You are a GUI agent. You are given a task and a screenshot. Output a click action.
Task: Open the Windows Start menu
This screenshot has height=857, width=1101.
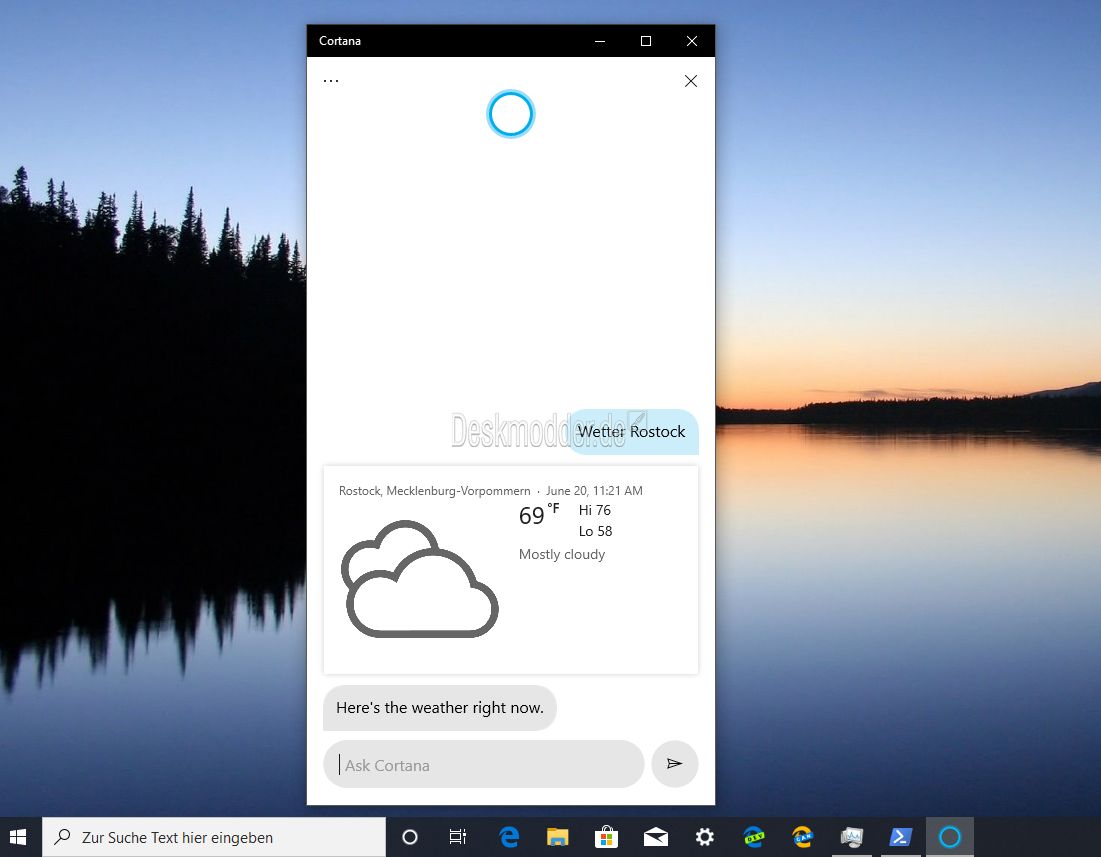(x=18, y=837)
